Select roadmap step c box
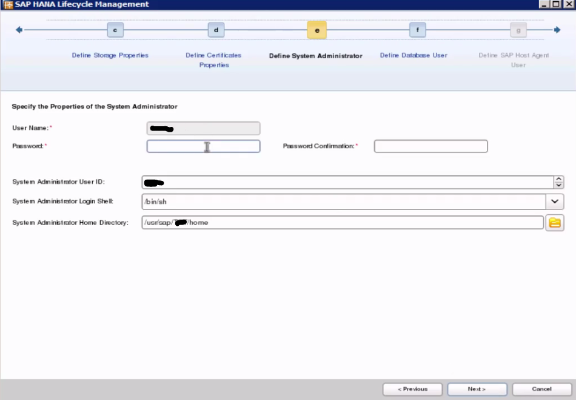The width and height of the screenshot is (576, 400). point(115,30)
